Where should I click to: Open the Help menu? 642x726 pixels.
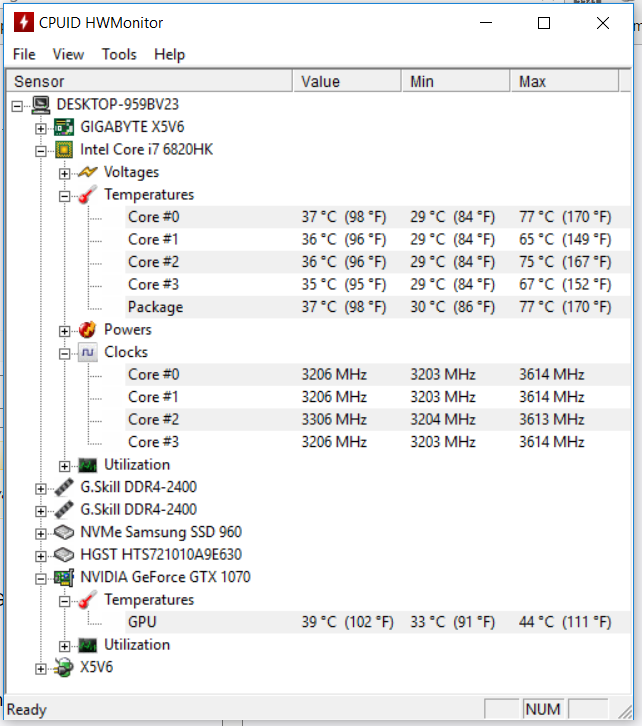[x=169, y=54]
